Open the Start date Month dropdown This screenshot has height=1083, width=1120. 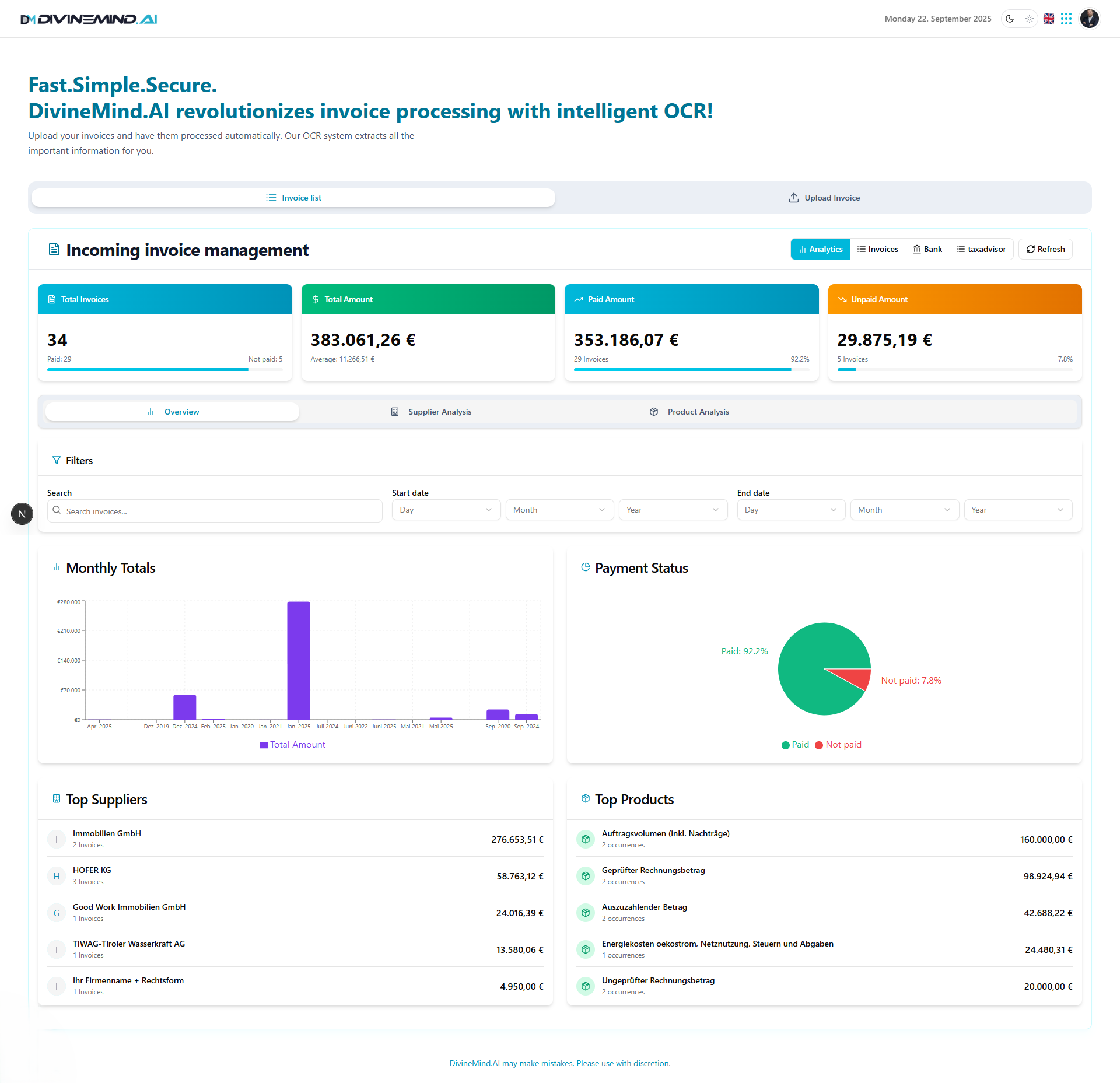559,510
